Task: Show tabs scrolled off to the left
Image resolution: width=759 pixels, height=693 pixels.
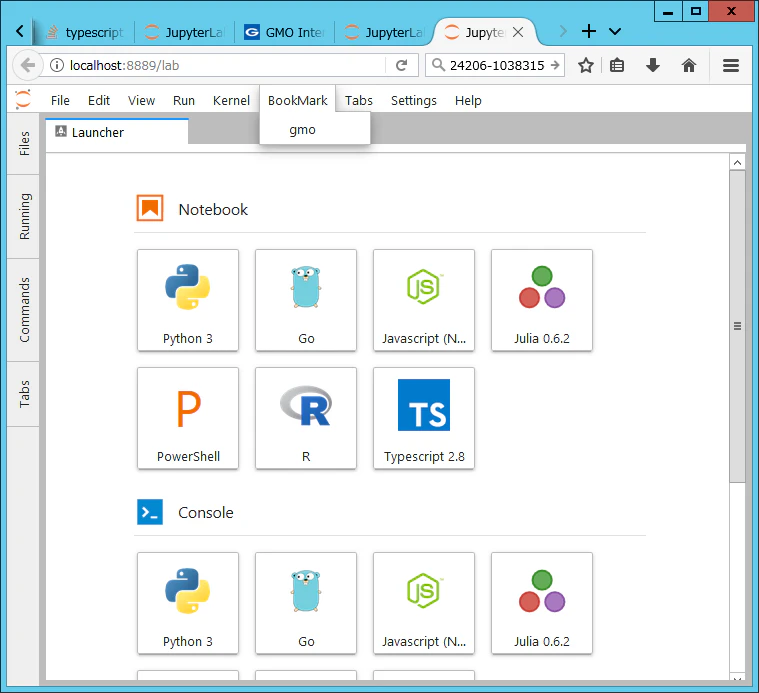Action: pyautogui.click(x=20, y=31)
